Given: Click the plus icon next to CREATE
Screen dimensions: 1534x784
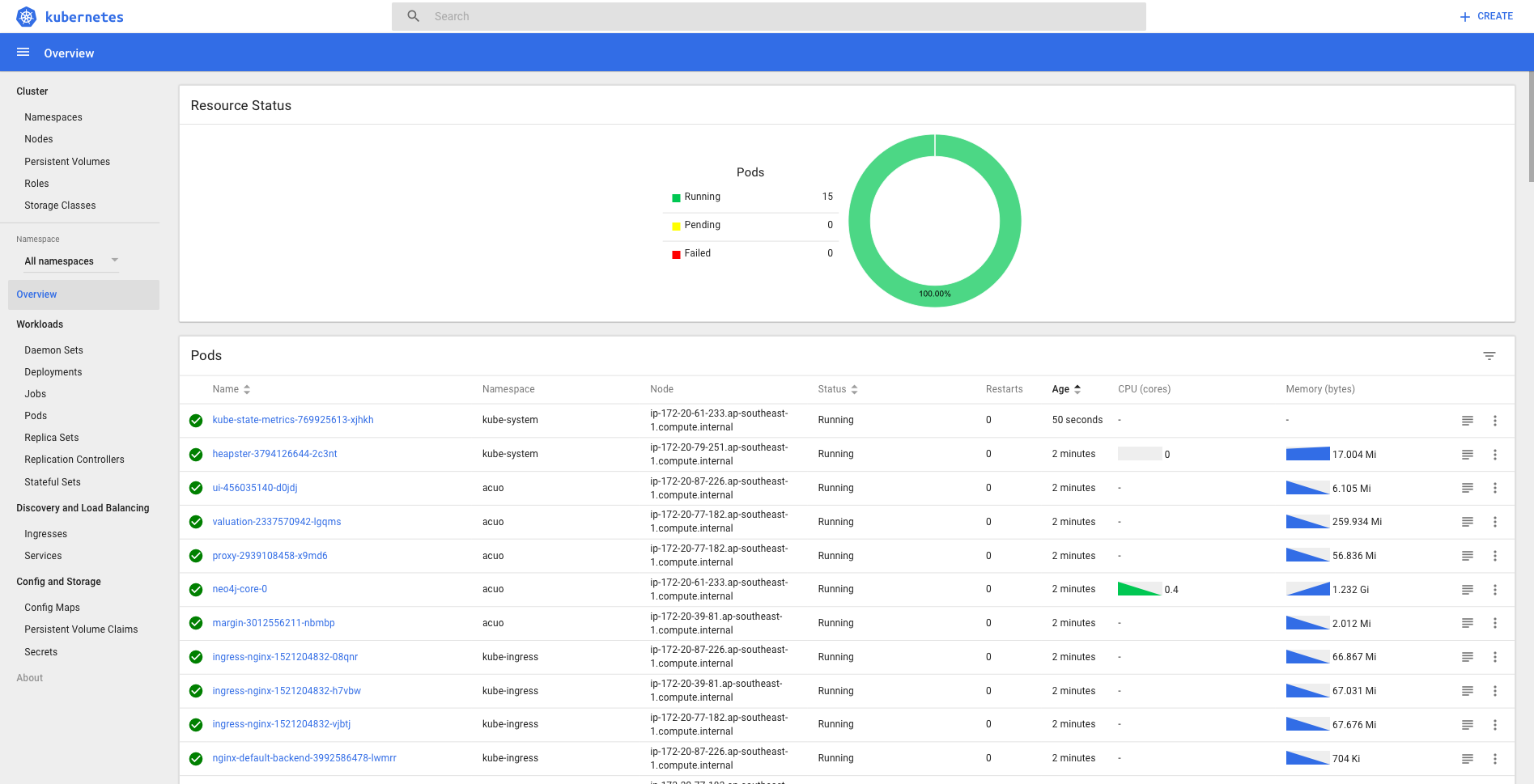Looking at the screenshot, I should (1465, 17).
